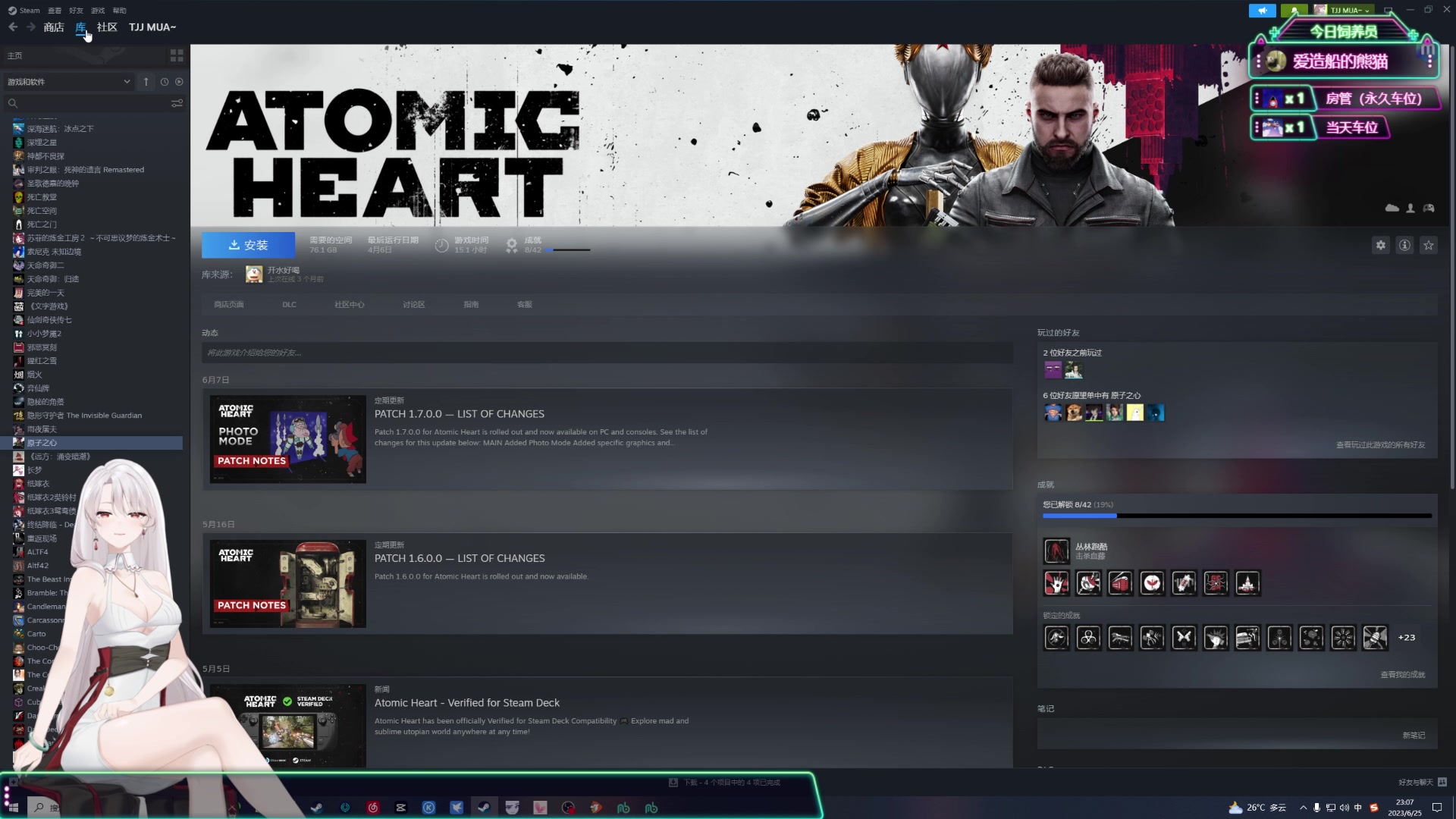Click 查看玩过此游戏的所有好友 link
This screenshot has width=1456, height=819.
pos(1381,445)
